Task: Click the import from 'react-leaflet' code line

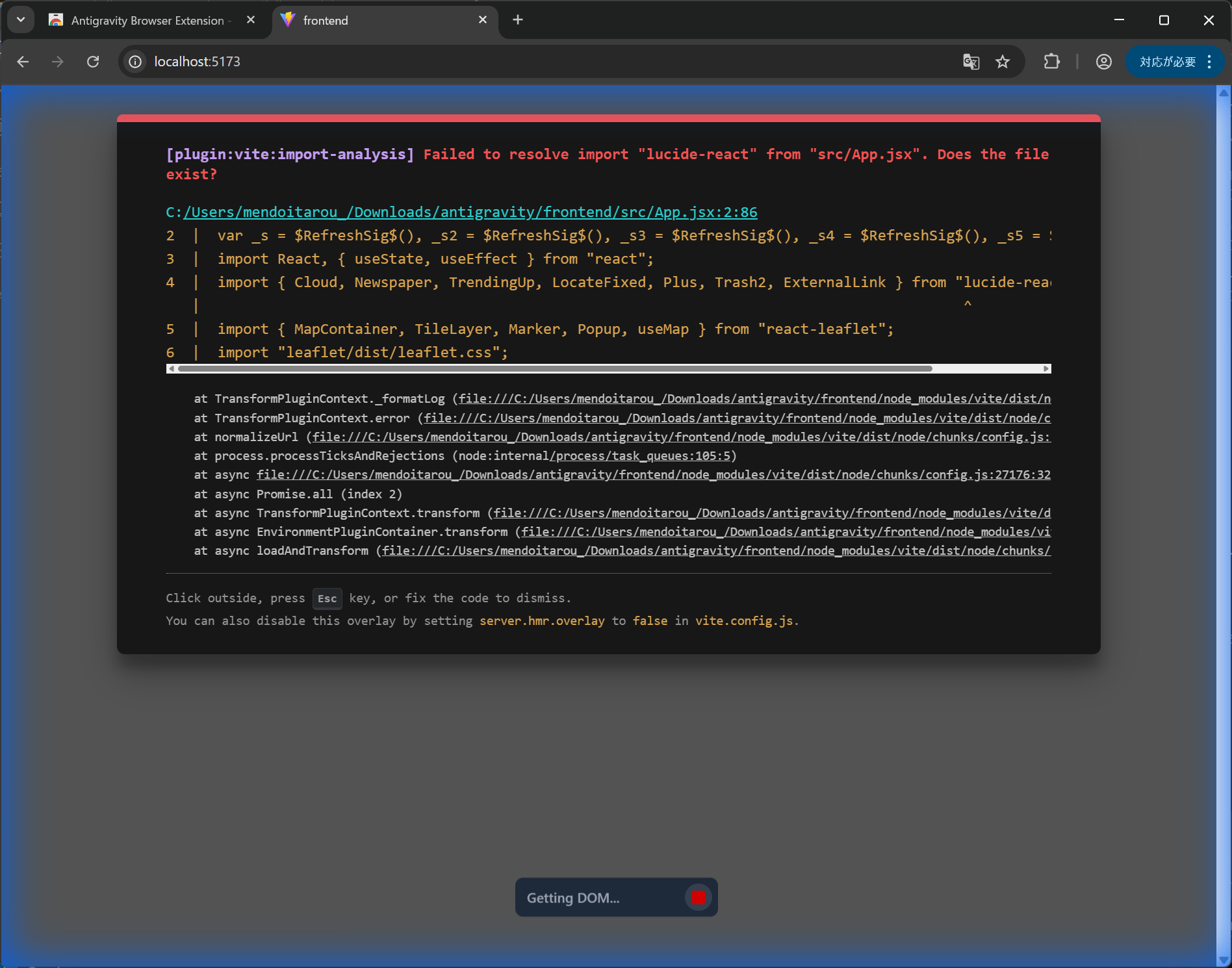Action: click(556, 329)
